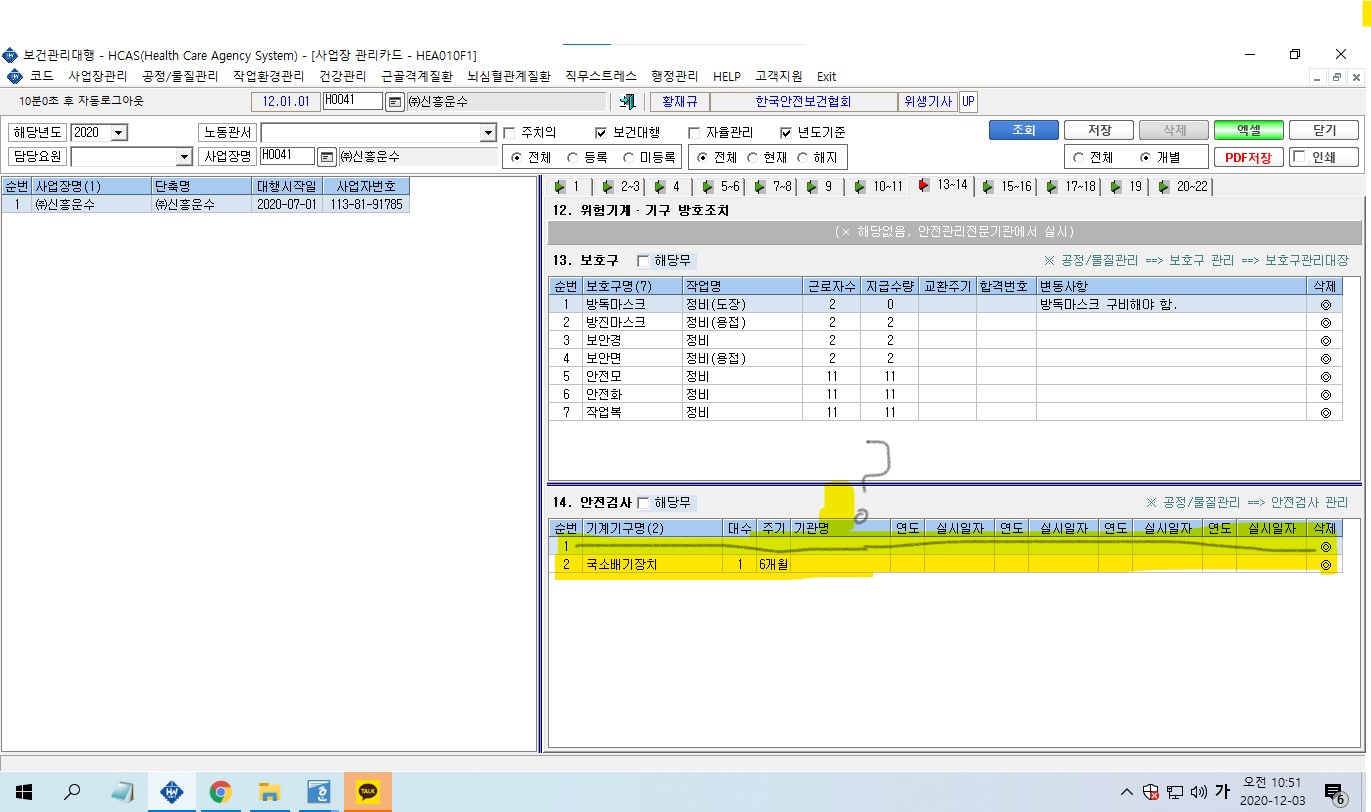Select the 미등록 radio button
Viewport: 1371px width, 812px height.
tap(628, 157)
